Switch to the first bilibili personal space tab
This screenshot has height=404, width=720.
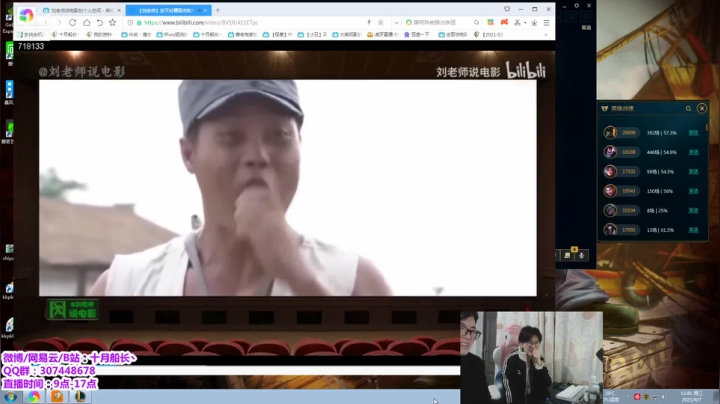pyautogui.click(x=79, y=10)
